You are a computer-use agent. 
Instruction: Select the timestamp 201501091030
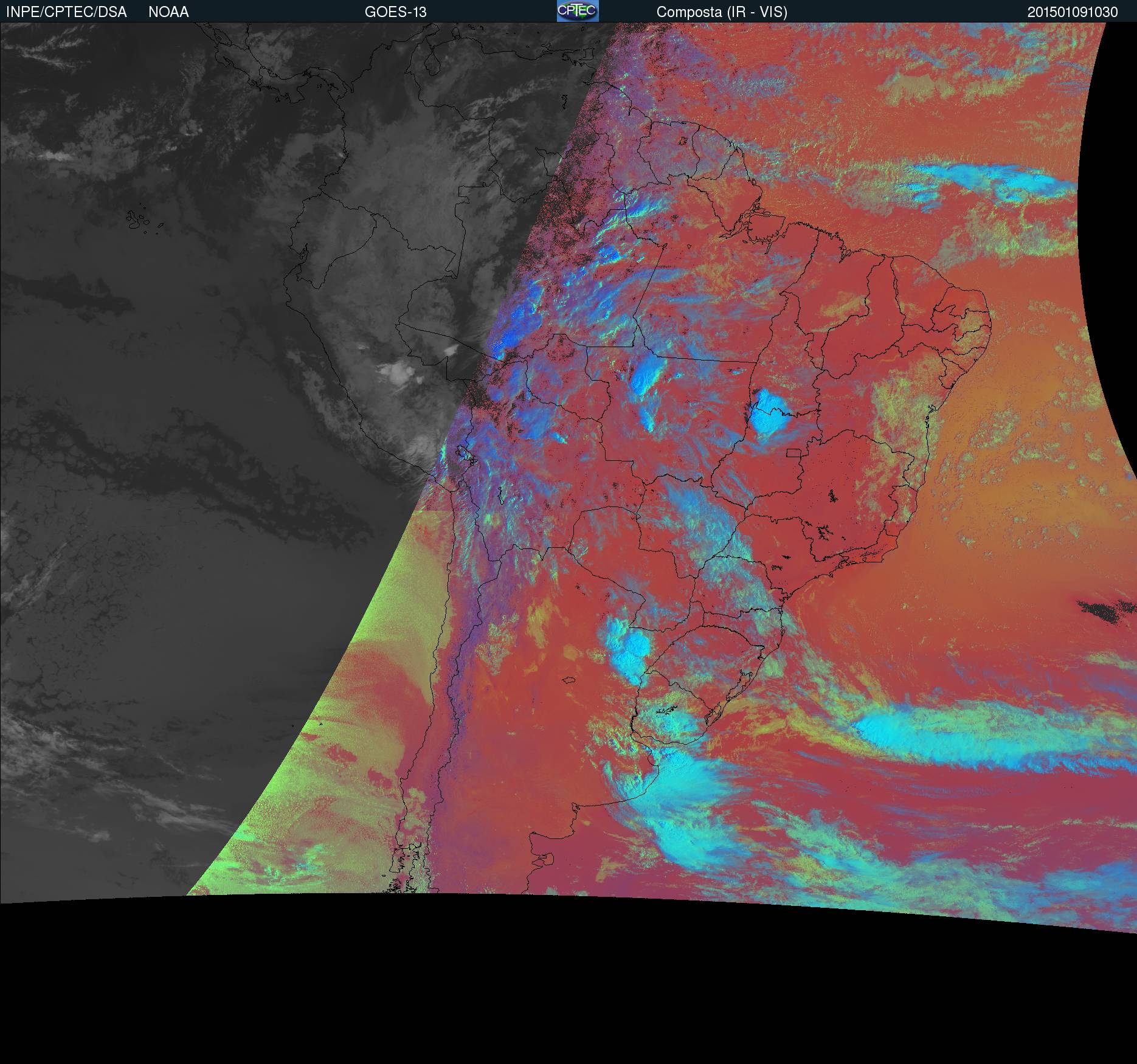1073,12
